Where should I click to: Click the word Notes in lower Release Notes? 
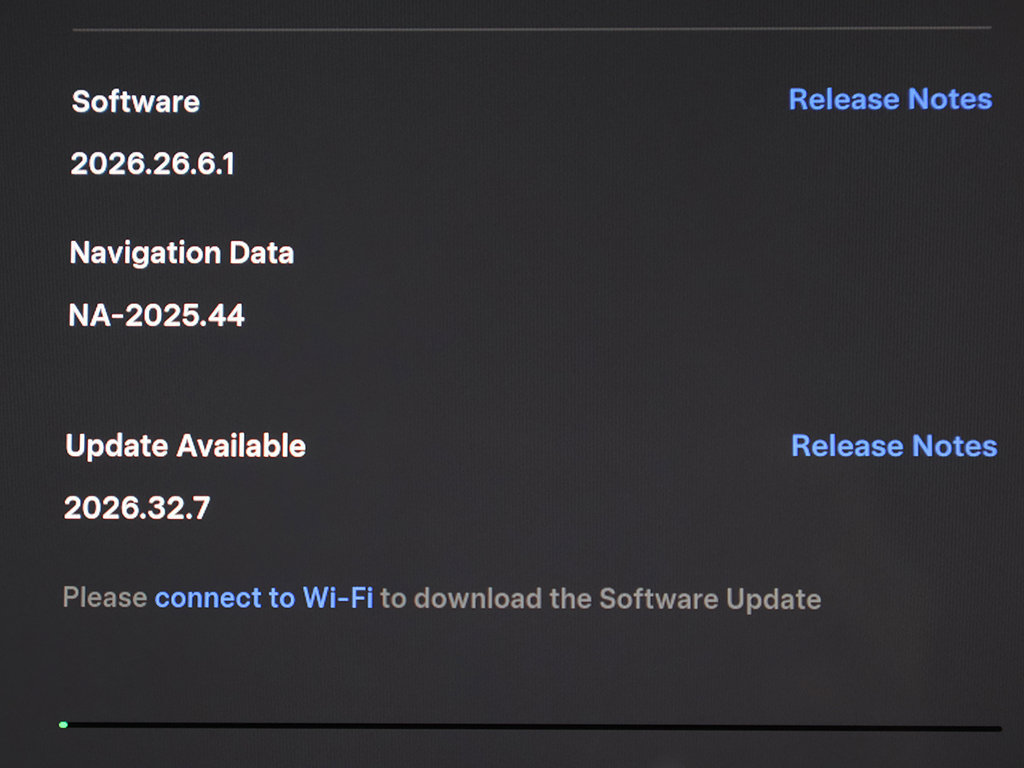coord(954,446)
